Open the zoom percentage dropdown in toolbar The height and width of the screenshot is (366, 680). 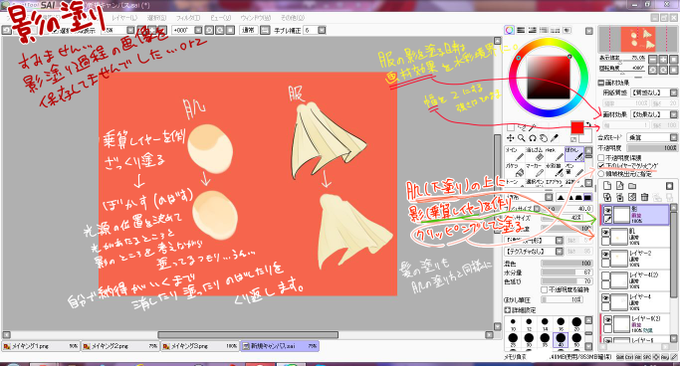131,30
